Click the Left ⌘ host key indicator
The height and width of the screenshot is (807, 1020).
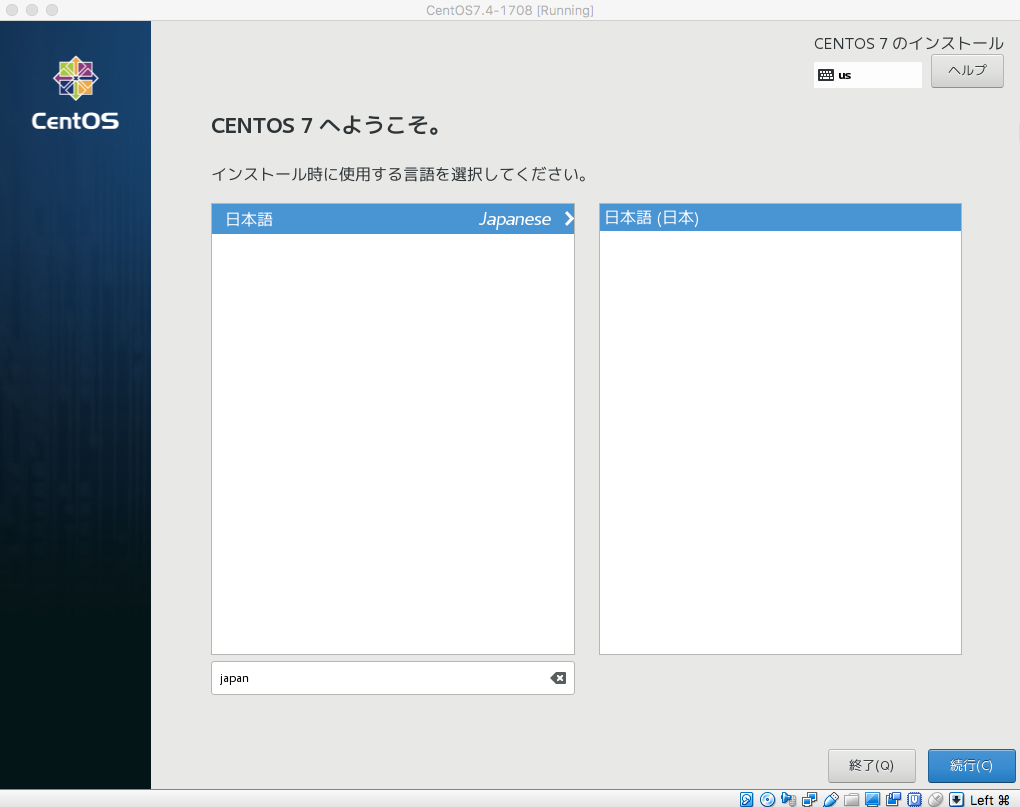pos(986,799)
